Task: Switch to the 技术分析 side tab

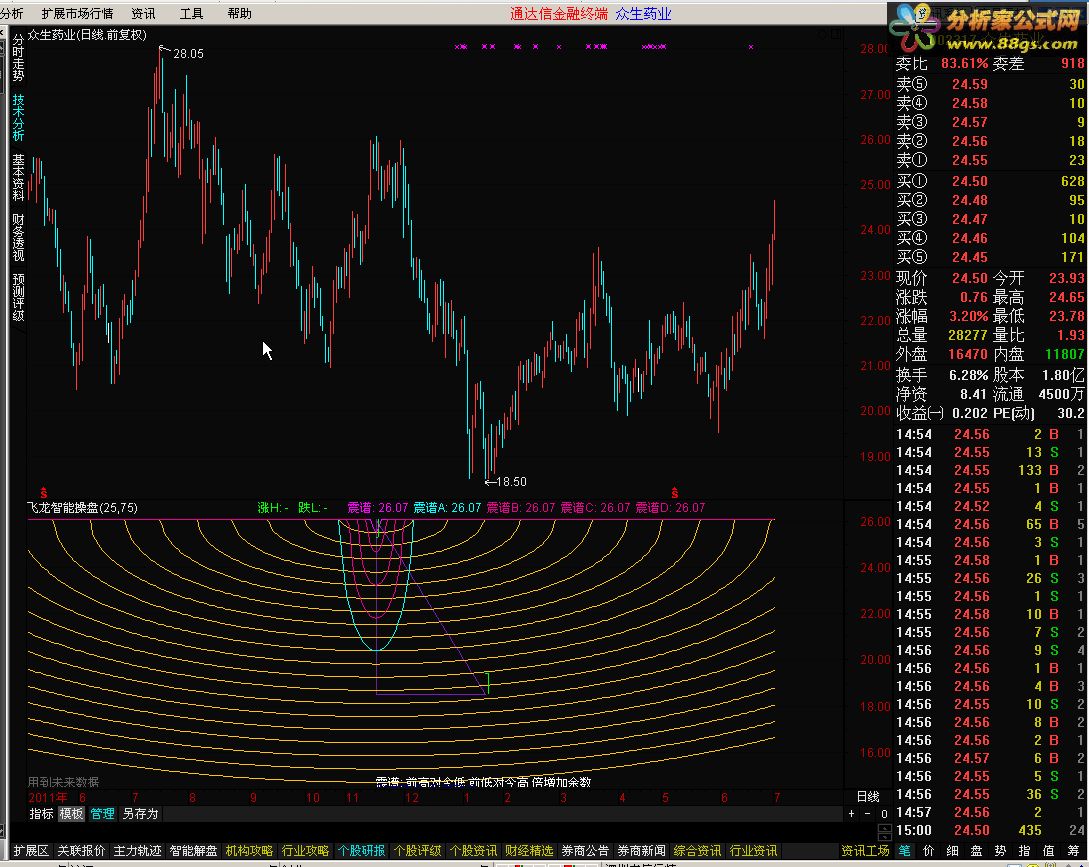Action: [18, 117]
